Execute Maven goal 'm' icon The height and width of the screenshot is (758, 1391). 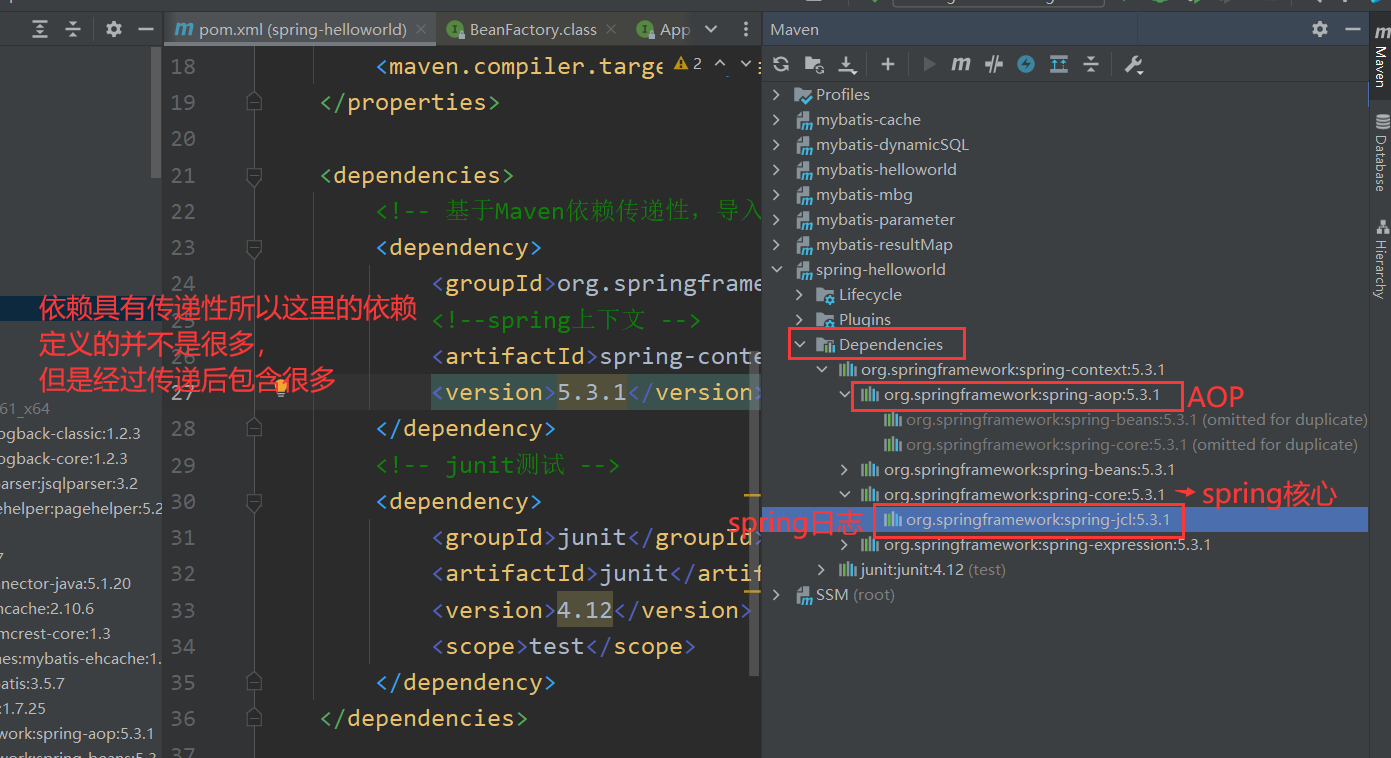coord(960,64)
